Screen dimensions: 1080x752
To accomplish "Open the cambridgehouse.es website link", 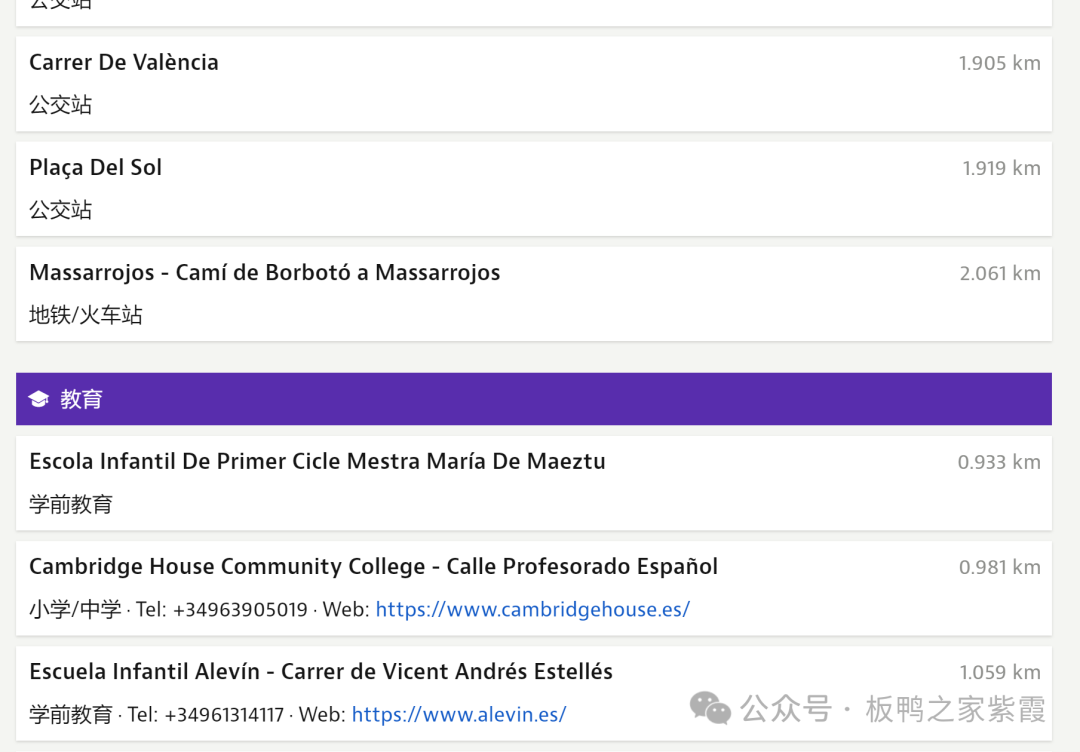I will [x=532, y=609].
